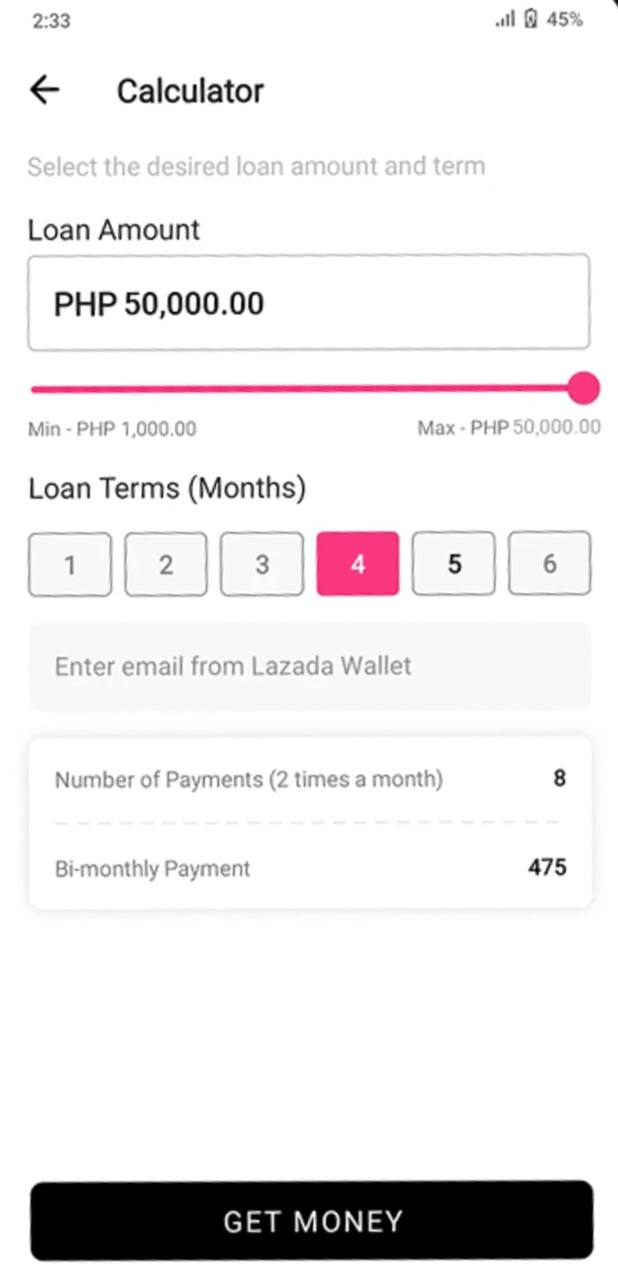Tap the Number of Payments row
Screen dimensions: 618x1280
tap(309, 779)
